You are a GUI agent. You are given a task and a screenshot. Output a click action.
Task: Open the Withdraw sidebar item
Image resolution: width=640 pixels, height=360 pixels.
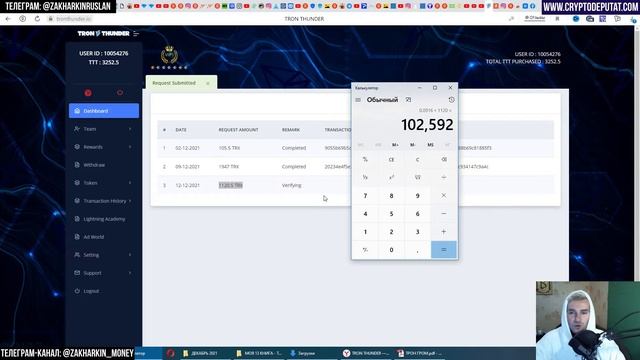pyautogui.click(x=104, y=165)
